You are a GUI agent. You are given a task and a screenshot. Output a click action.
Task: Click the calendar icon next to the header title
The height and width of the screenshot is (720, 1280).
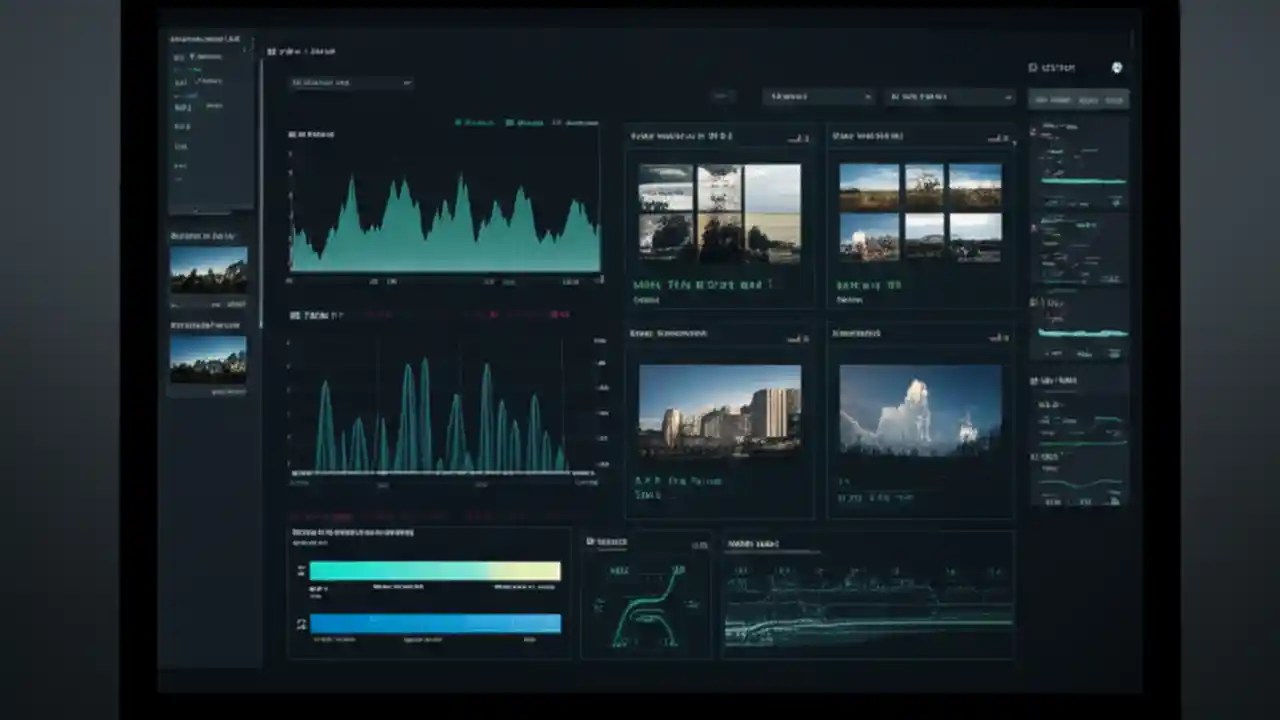(x=270, y=51)
